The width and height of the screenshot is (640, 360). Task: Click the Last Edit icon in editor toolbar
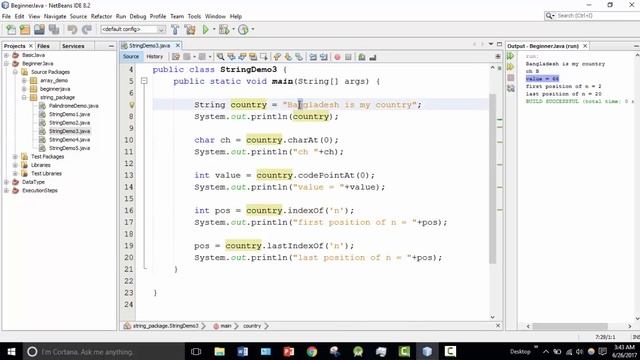click(176, 57)
